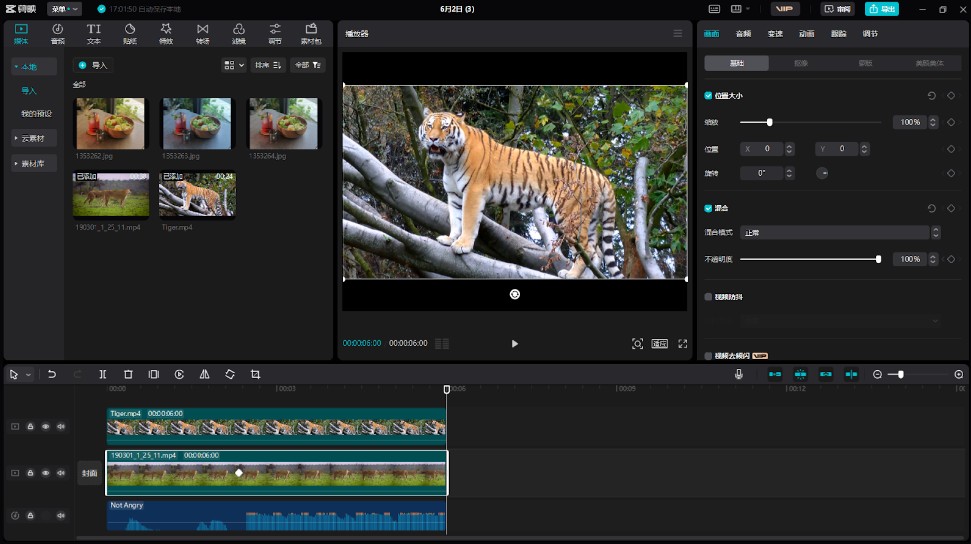The height and width of the screenshot is (544, 971).
Task: Open the Sort dropdown in media panel
Action: click(268, 65)
